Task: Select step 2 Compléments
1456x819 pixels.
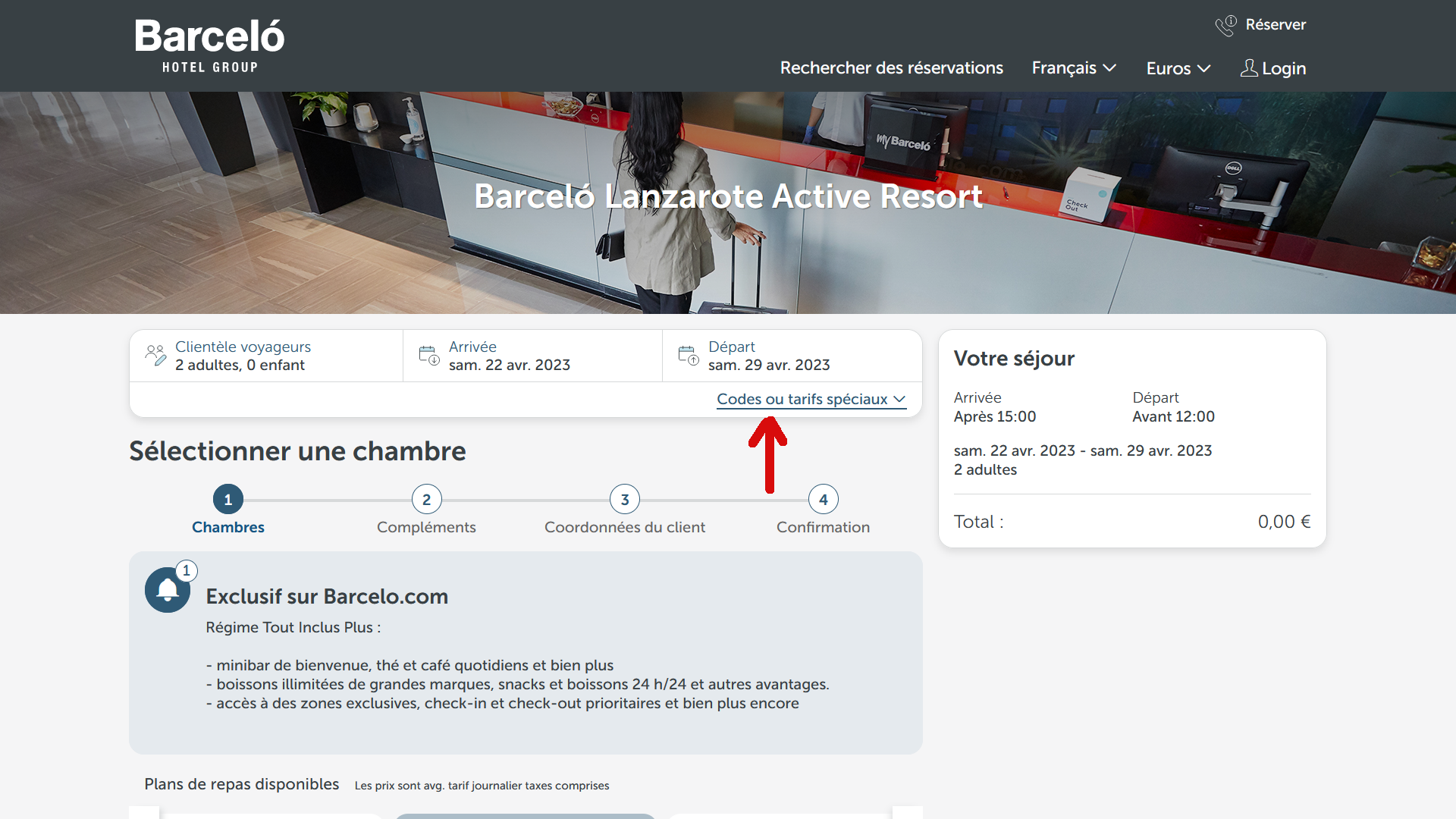Action: (x=426, y=510)
